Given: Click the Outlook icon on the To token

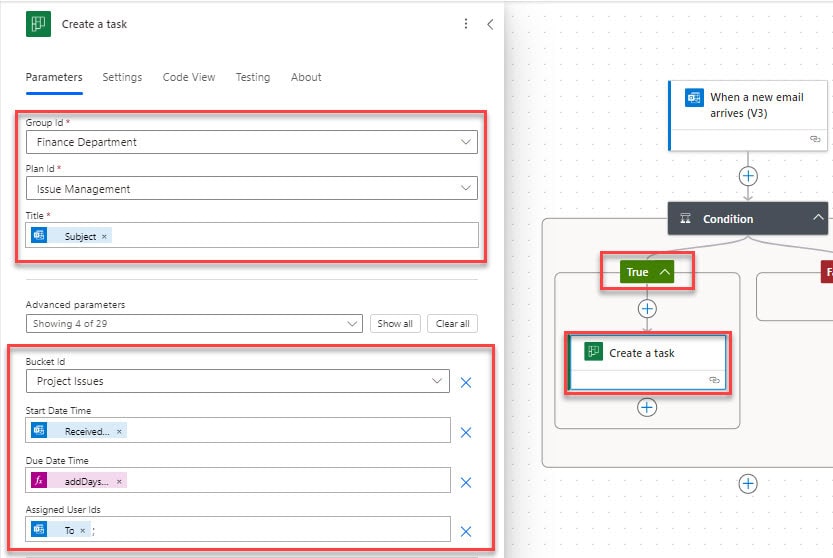Looking at the screenshot, I should (39, 529).
